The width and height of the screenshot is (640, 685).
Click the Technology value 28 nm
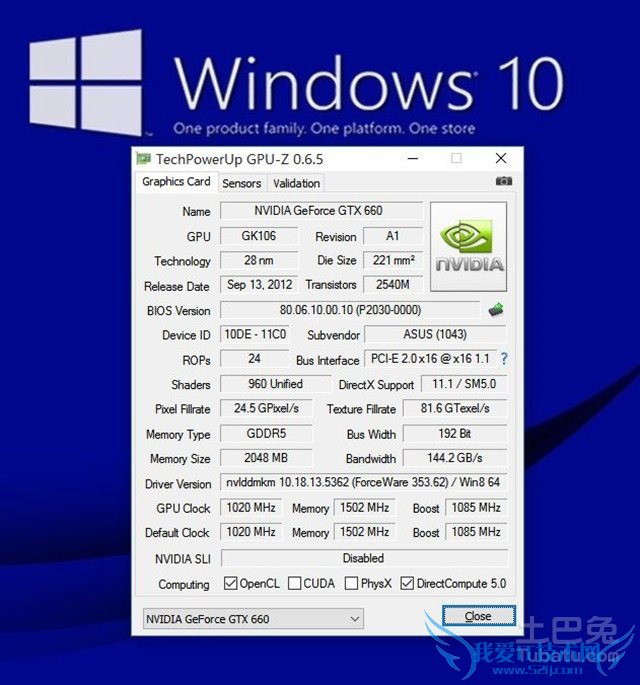(x=259, y=260)
